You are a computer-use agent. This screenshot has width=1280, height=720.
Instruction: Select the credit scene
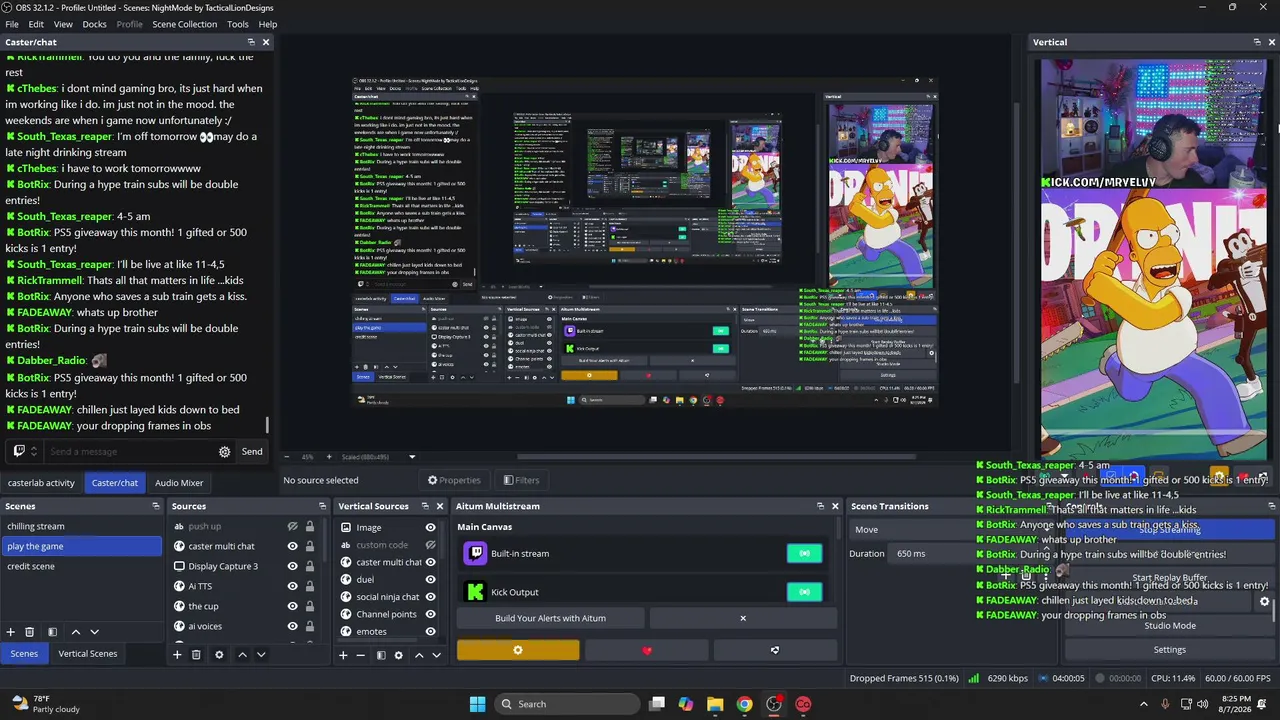tap(81, 566)
